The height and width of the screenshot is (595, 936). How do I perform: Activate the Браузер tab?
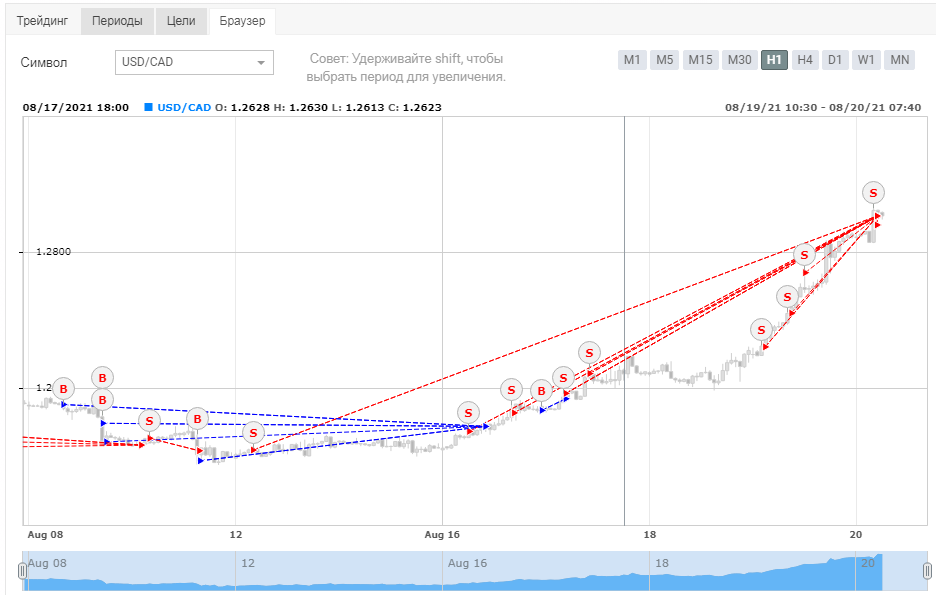[242, 21]
